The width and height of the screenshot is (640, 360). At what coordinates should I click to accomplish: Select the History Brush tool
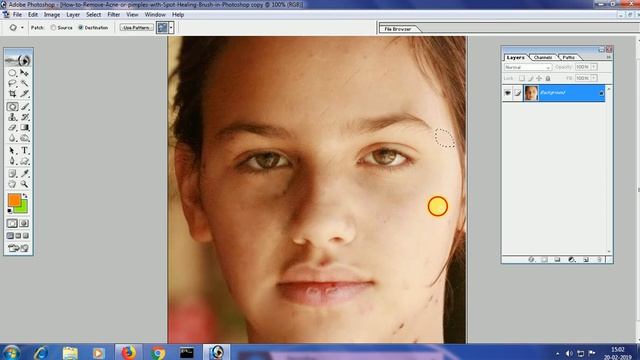pos(24,117)
